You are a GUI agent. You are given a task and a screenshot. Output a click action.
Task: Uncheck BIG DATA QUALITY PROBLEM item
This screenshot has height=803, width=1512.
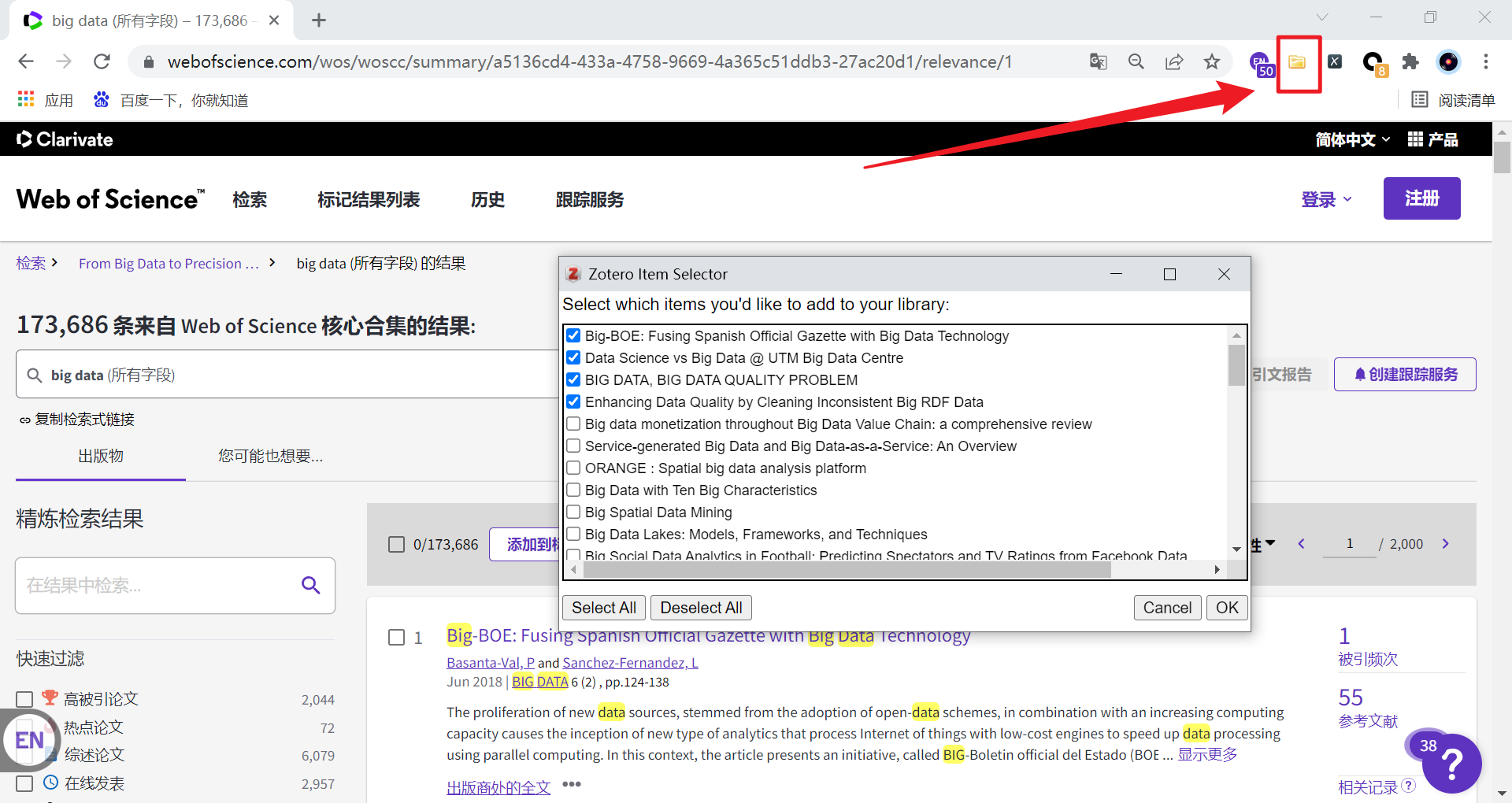tap(574, 380)
